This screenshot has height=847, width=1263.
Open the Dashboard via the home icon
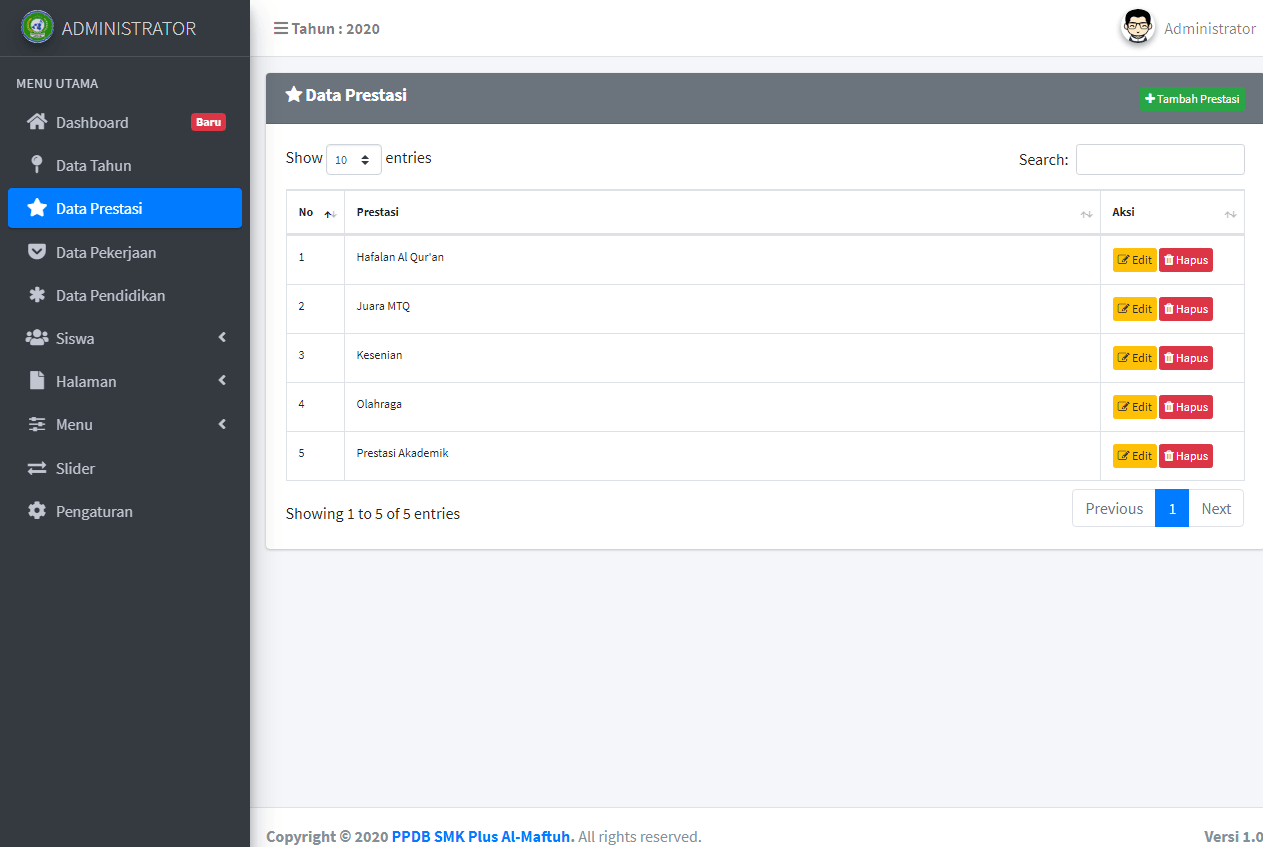click(33, 122)
